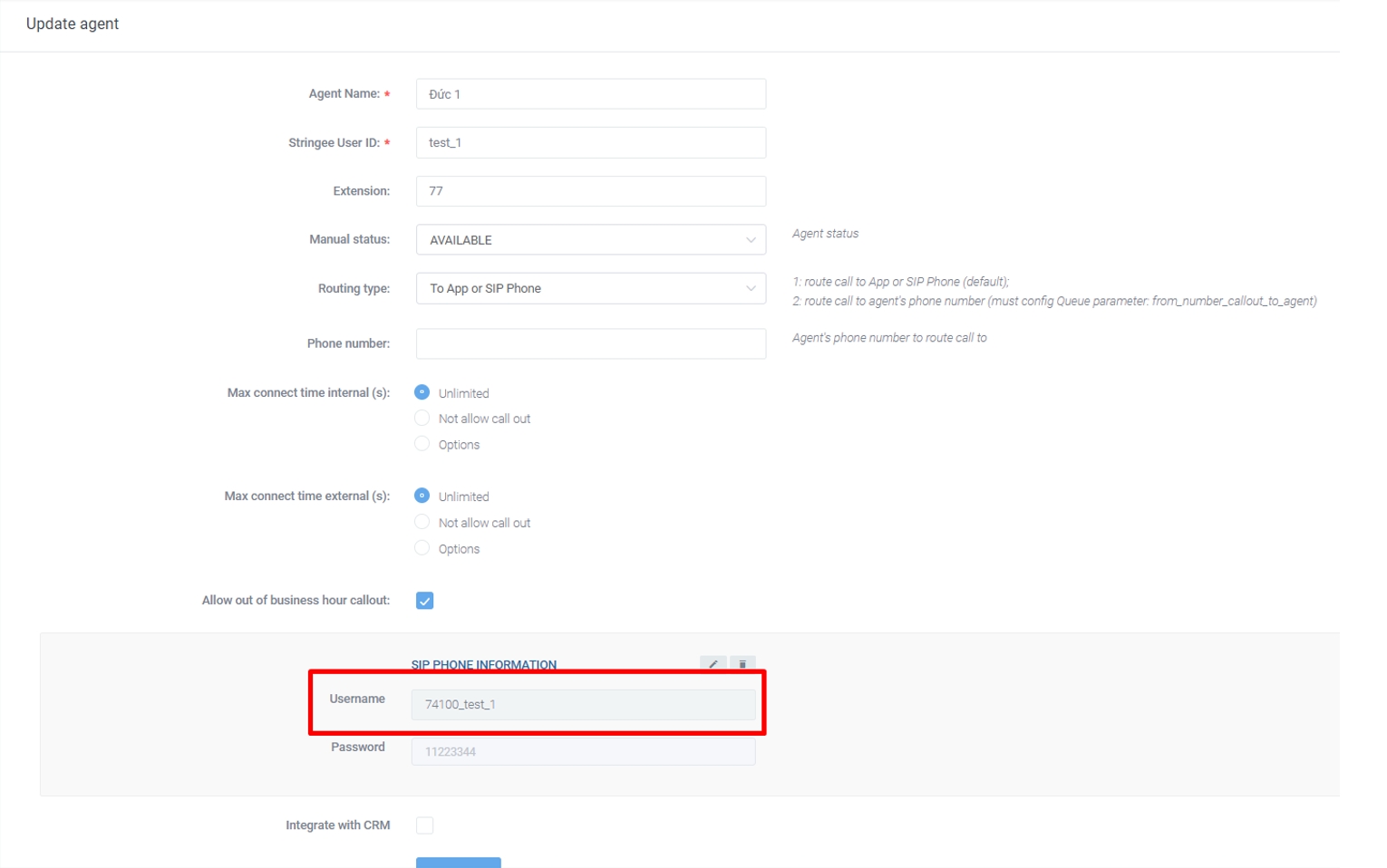The image size is (1387, 868).
Task: Choose Not allow call out for internal
Action: coord(422,418)
